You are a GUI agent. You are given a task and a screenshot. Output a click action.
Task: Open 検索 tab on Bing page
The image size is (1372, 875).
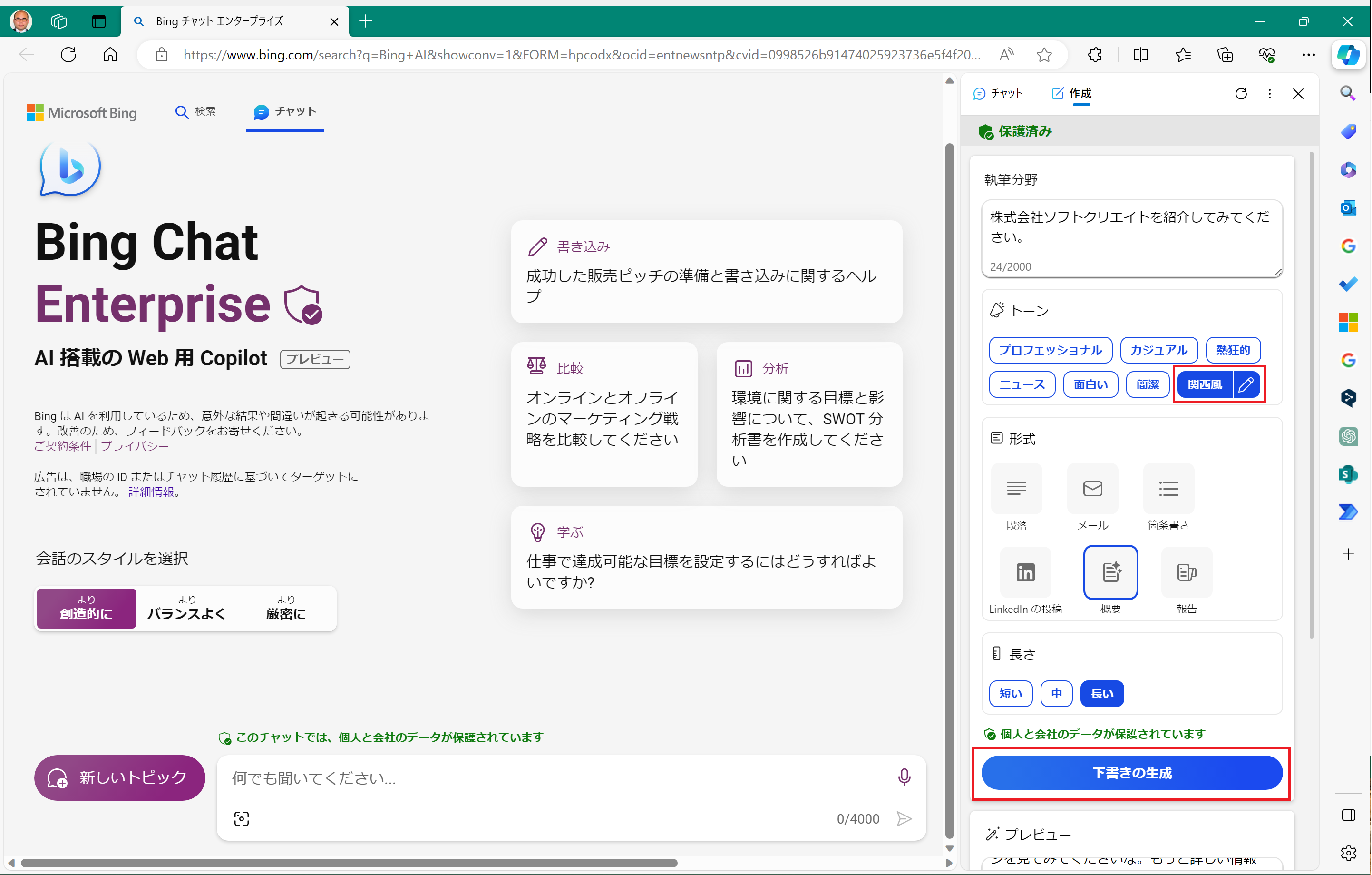(x=195, y=111)
